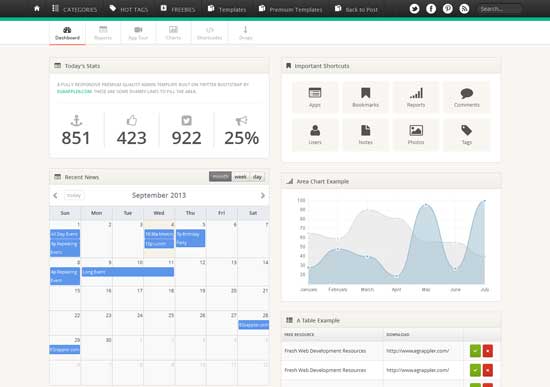Image resolution: width=550 pixels, height=387 pixels.
Task: Click the bookmark icon beside Important Shortcuts
Action: [288, 66]
